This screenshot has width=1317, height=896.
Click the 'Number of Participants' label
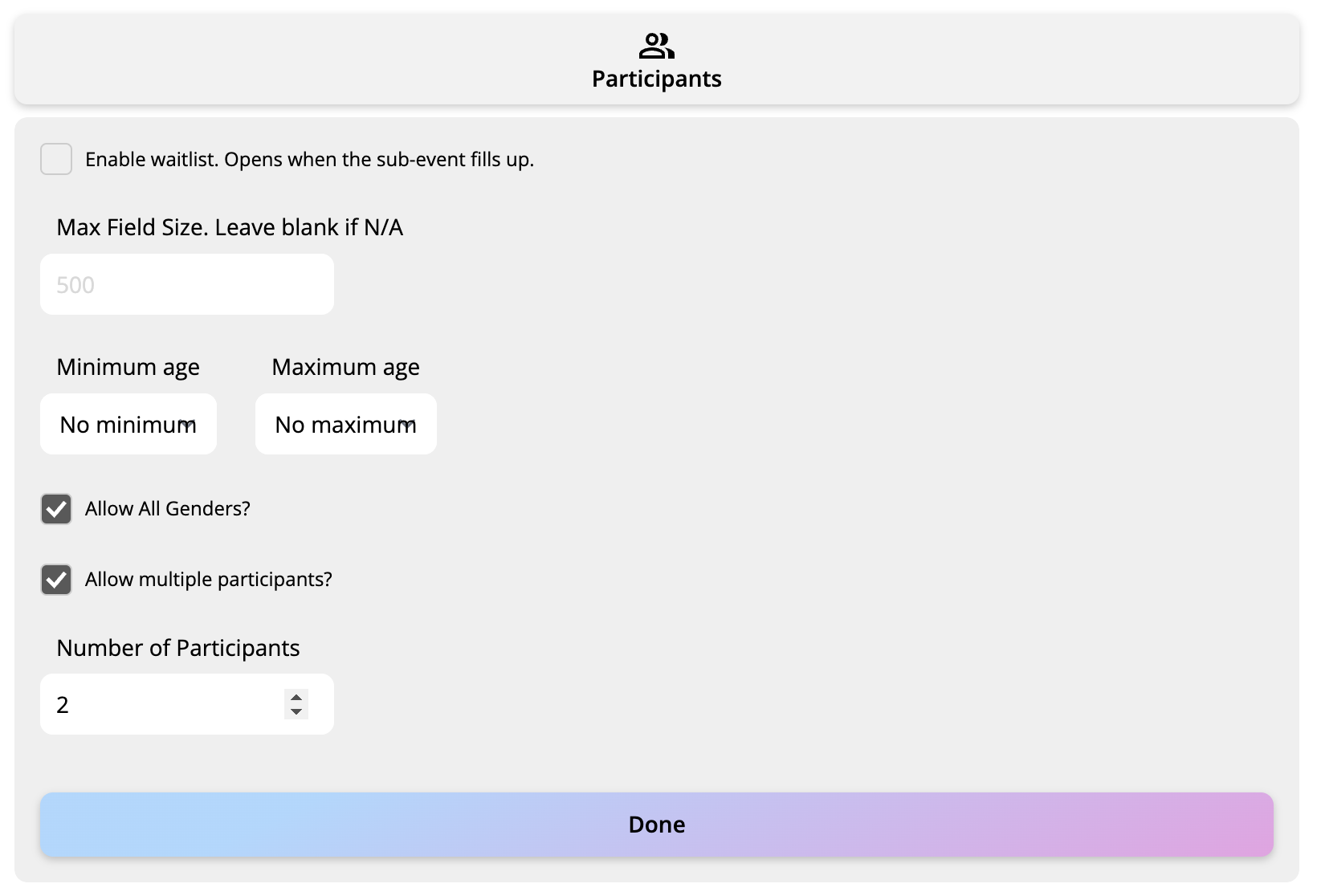coord(177,648)
